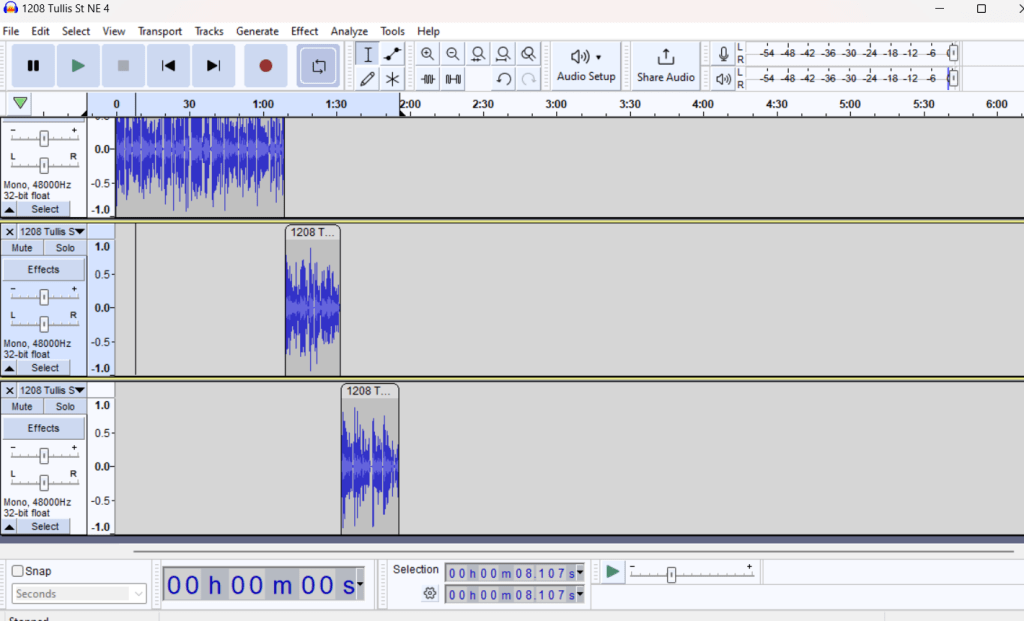This screenshot has height=621, width=1024.
Task: Click the microphone record meter icon
Action: pos(724,54)
